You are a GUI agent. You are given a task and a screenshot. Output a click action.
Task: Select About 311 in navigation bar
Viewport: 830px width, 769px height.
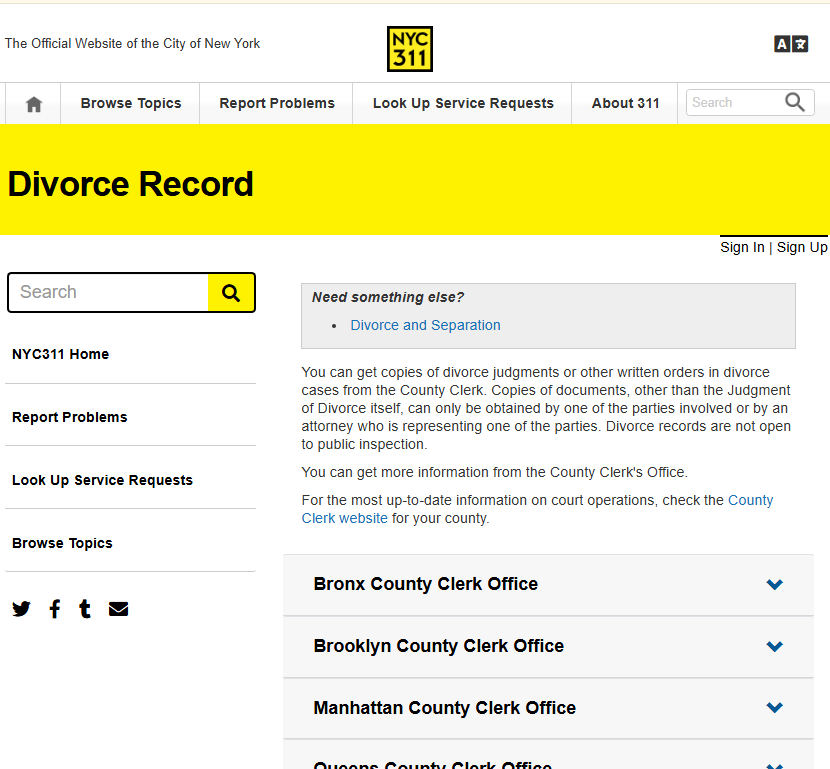[x=625, y=104]
